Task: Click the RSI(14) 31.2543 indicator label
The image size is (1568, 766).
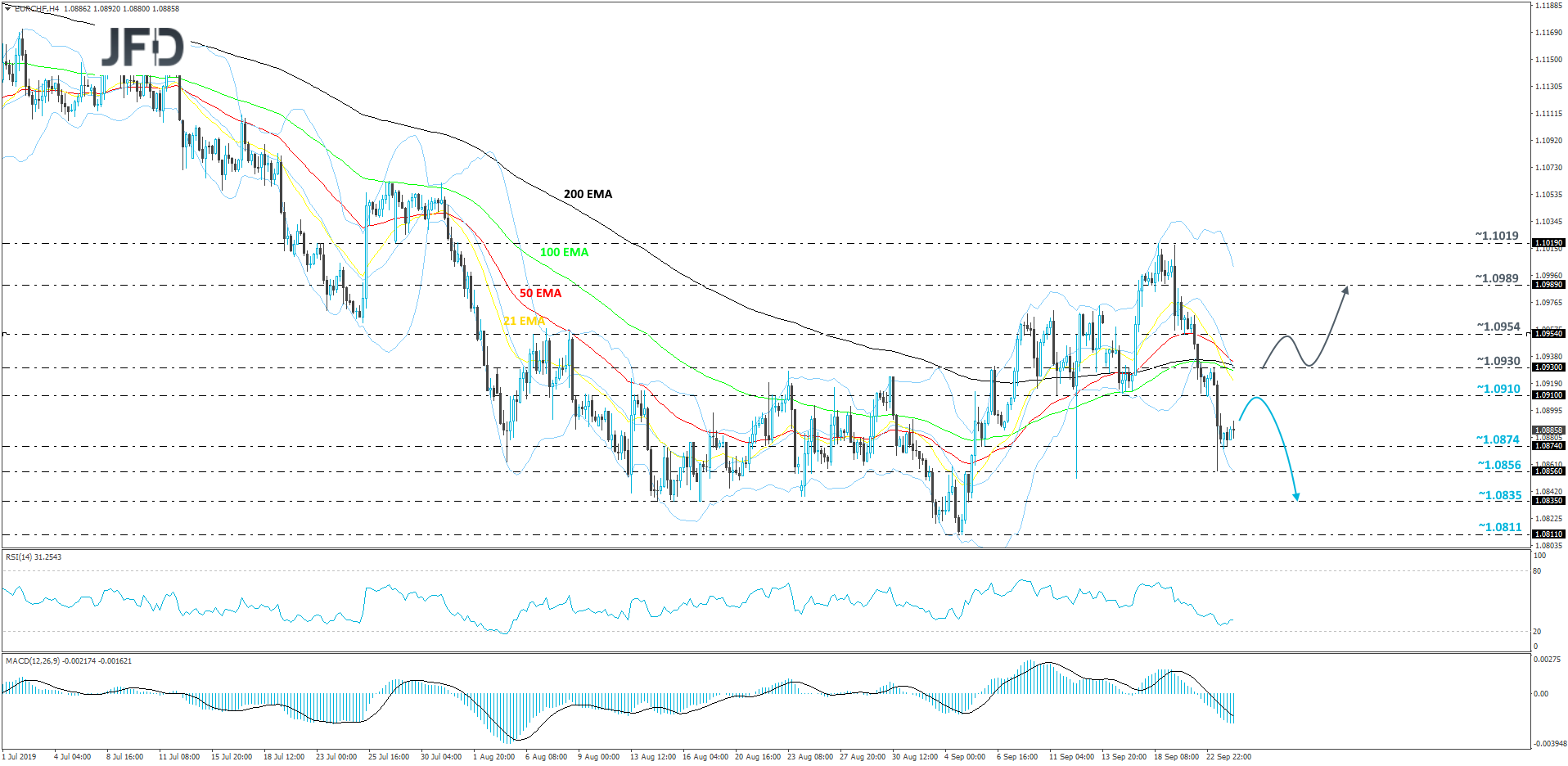Action: coord(34,557)
